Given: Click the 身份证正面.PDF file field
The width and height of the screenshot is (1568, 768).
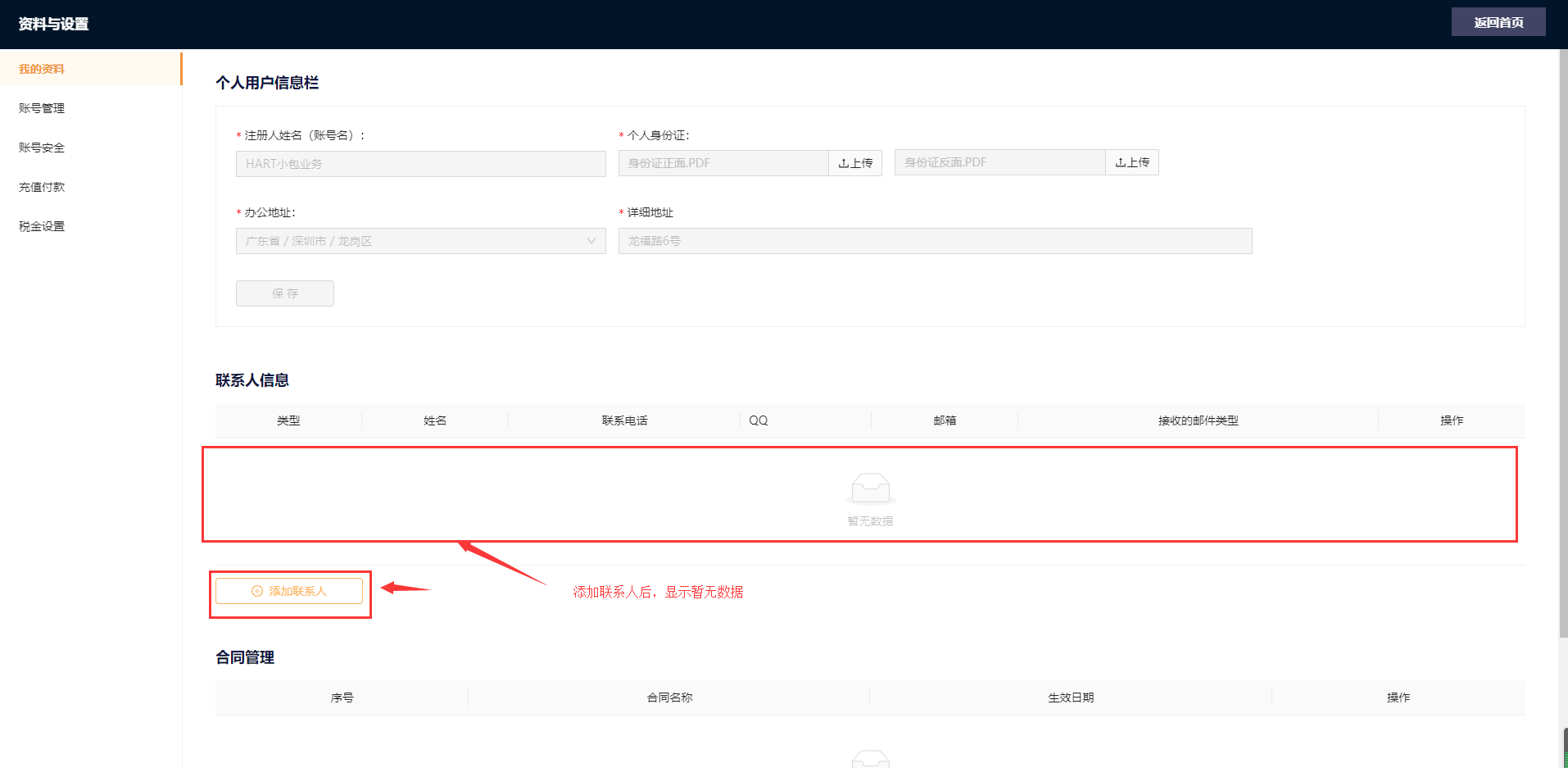Looking at the screenshot, I should [x=723, y=163].
